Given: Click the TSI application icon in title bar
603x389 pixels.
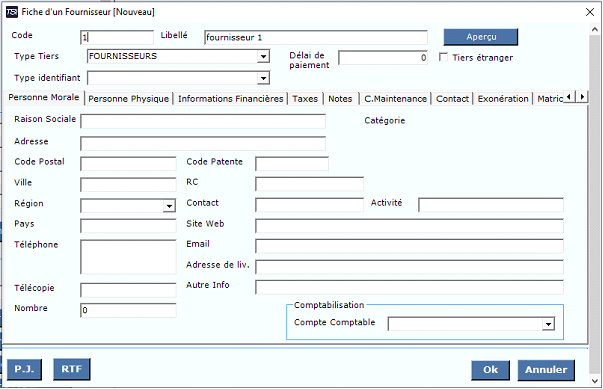Looking at the screenshot, I should pos(12,12).
